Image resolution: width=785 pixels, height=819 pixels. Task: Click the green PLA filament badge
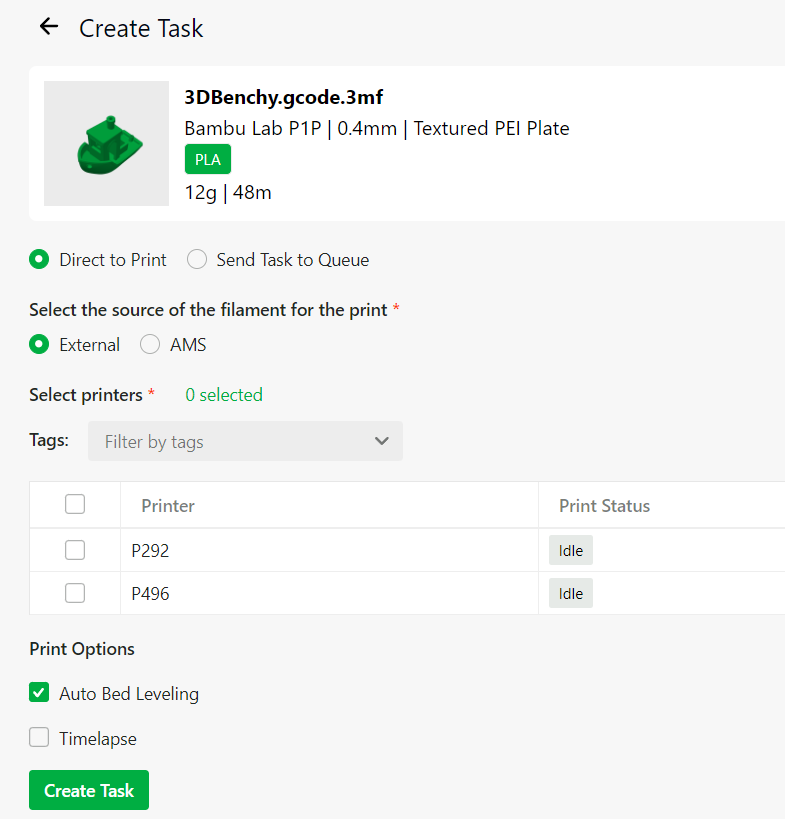tap(207, 160)
